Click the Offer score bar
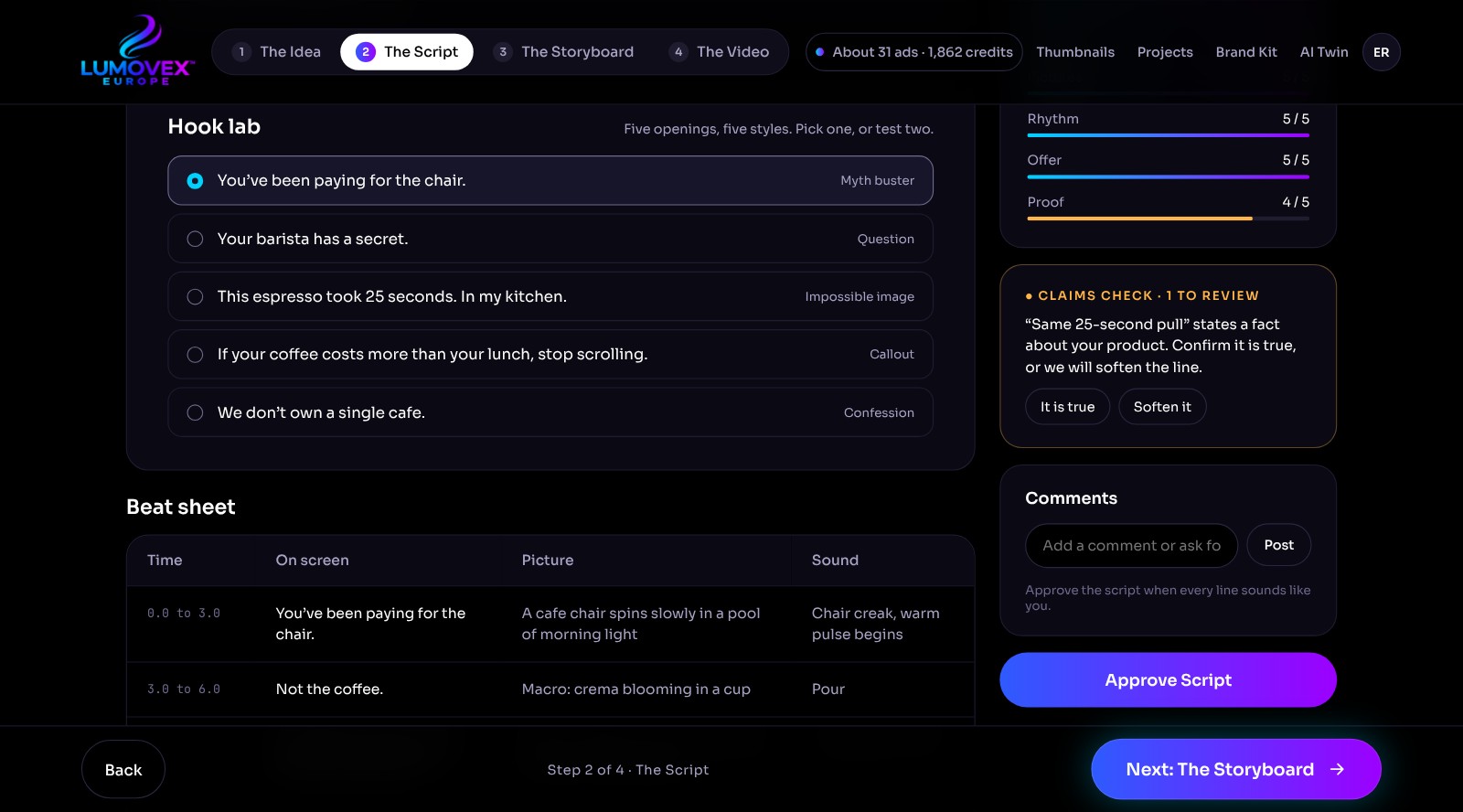1463x812 pixels. point(1168,176)
